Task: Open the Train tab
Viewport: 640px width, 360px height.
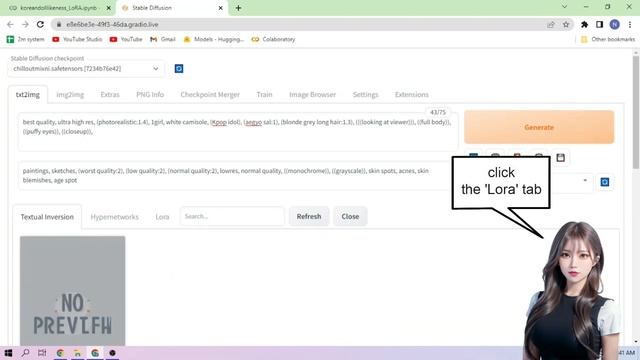Action: tap(264, 95)
